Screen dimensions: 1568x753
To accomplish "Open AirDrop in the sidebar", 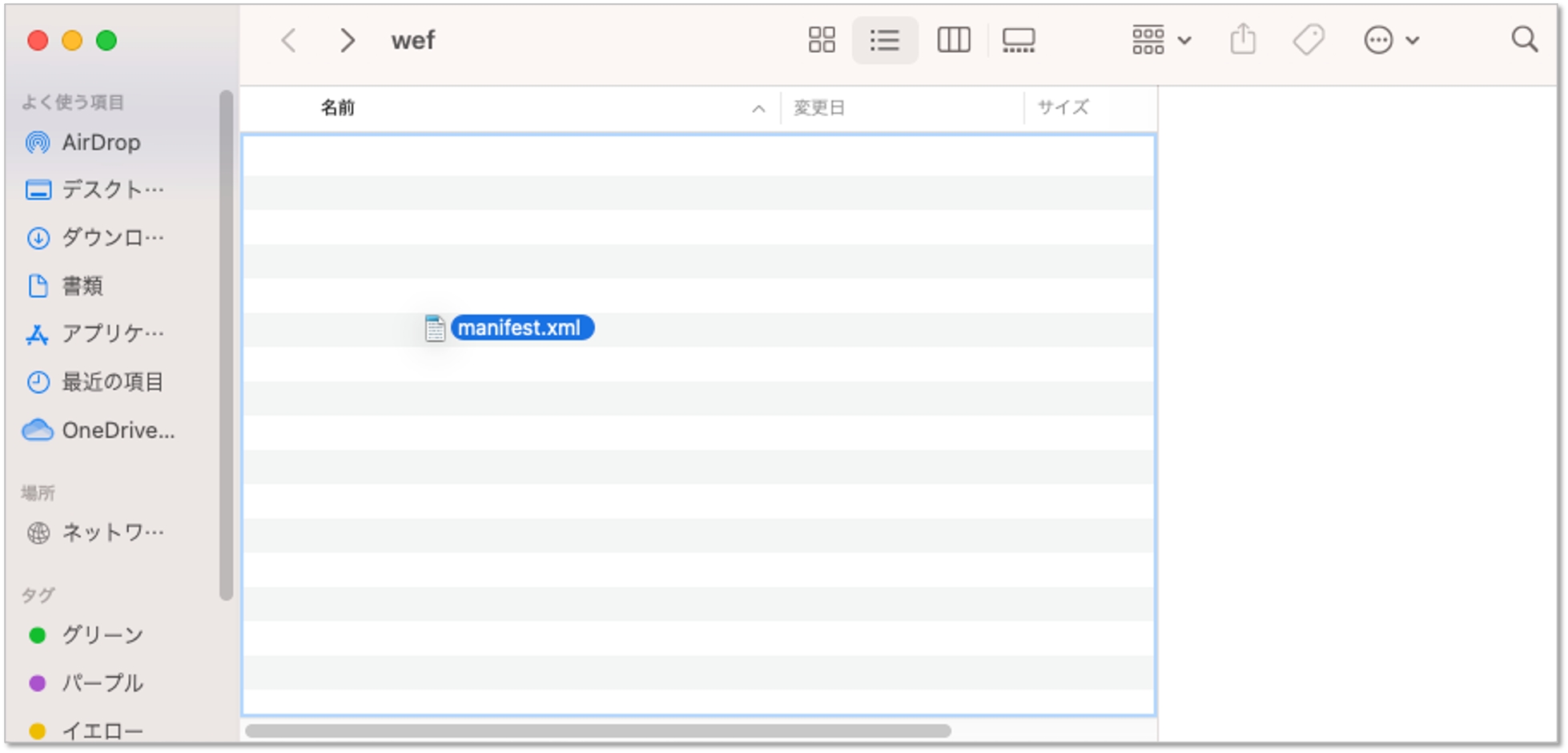I will tap(100, 143).
